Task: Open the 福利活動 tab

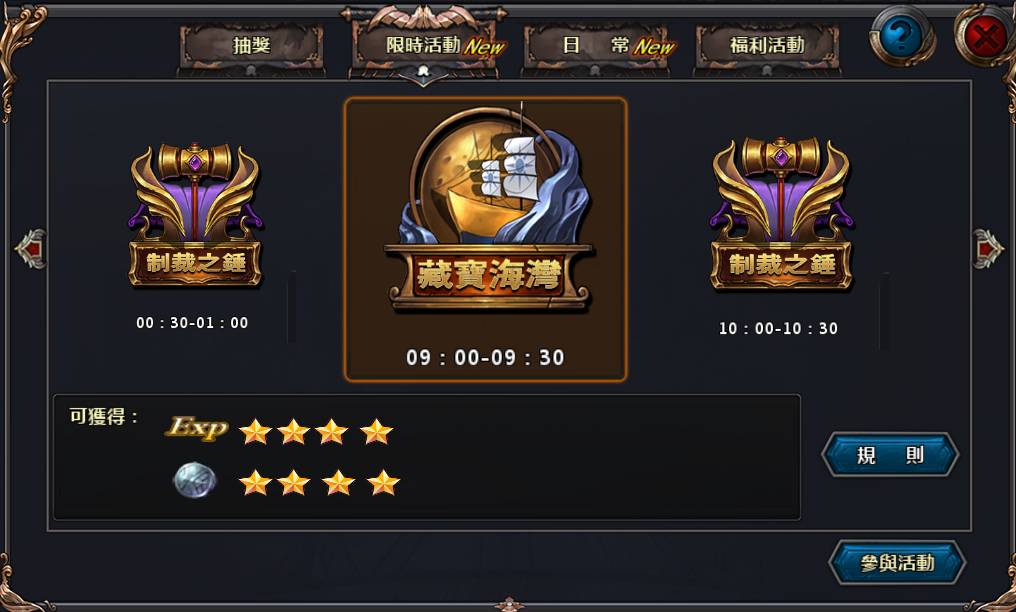Action: [x=767, y=46]
